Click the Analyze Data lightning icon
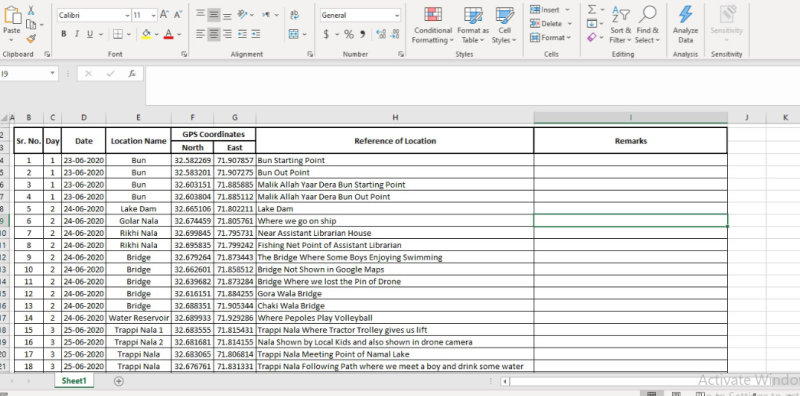Screen dimensions: 800x396 (x=685, y=14)
